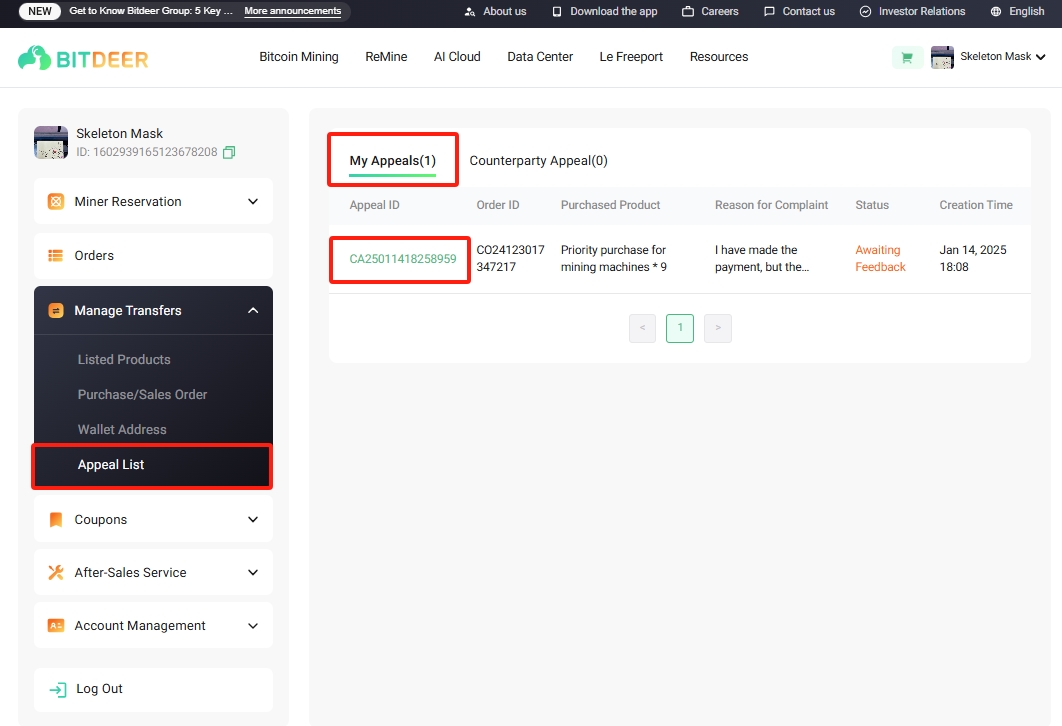
Task: Open the AI Cloud menu
Action: coord(457,57)
